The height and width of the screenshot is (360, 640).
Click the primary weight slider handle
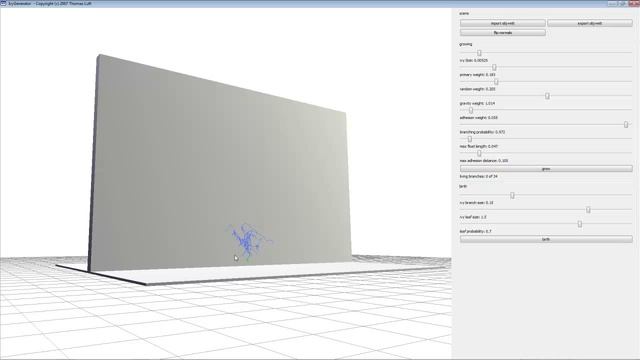click(x=494, y=67)
